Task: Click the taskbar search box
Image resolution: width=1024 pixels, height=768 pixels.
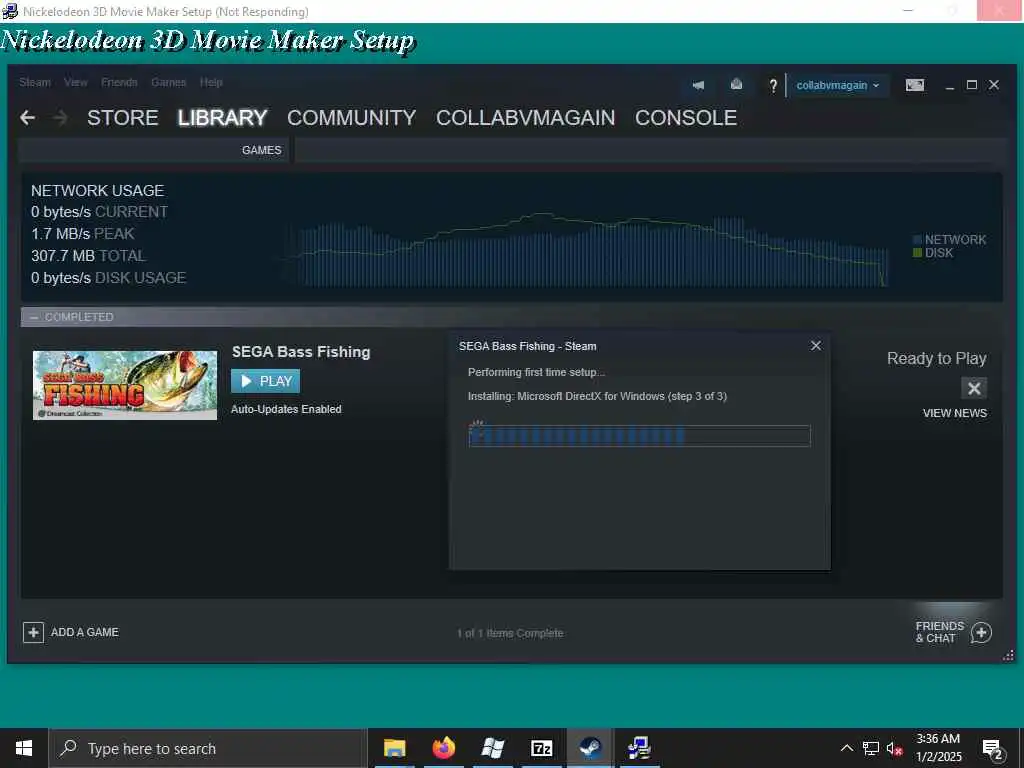Action: coord(208,748)
